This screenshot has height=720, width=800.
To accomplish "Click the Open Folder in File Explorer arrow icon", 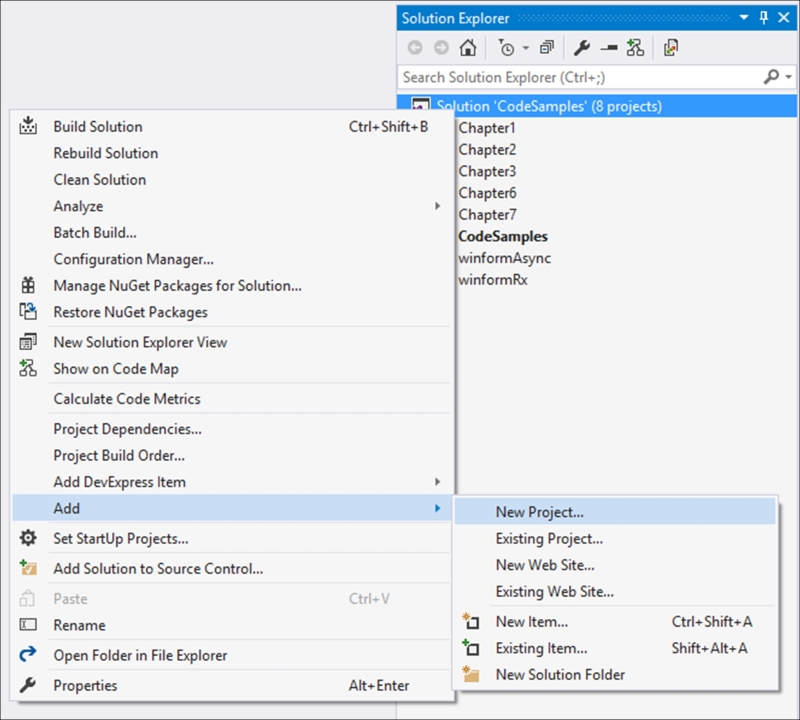I will tap(28, 654).
